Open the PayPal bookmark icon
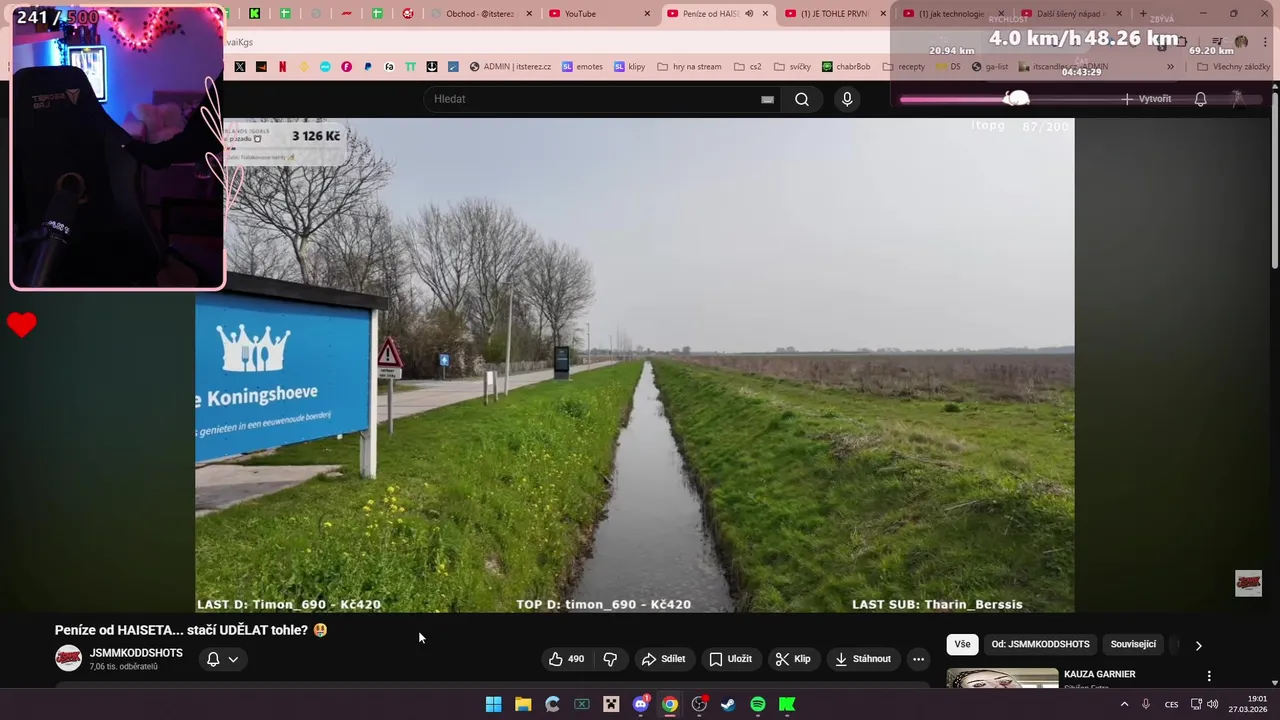1280x720 pixels. [x=368, y=67]
